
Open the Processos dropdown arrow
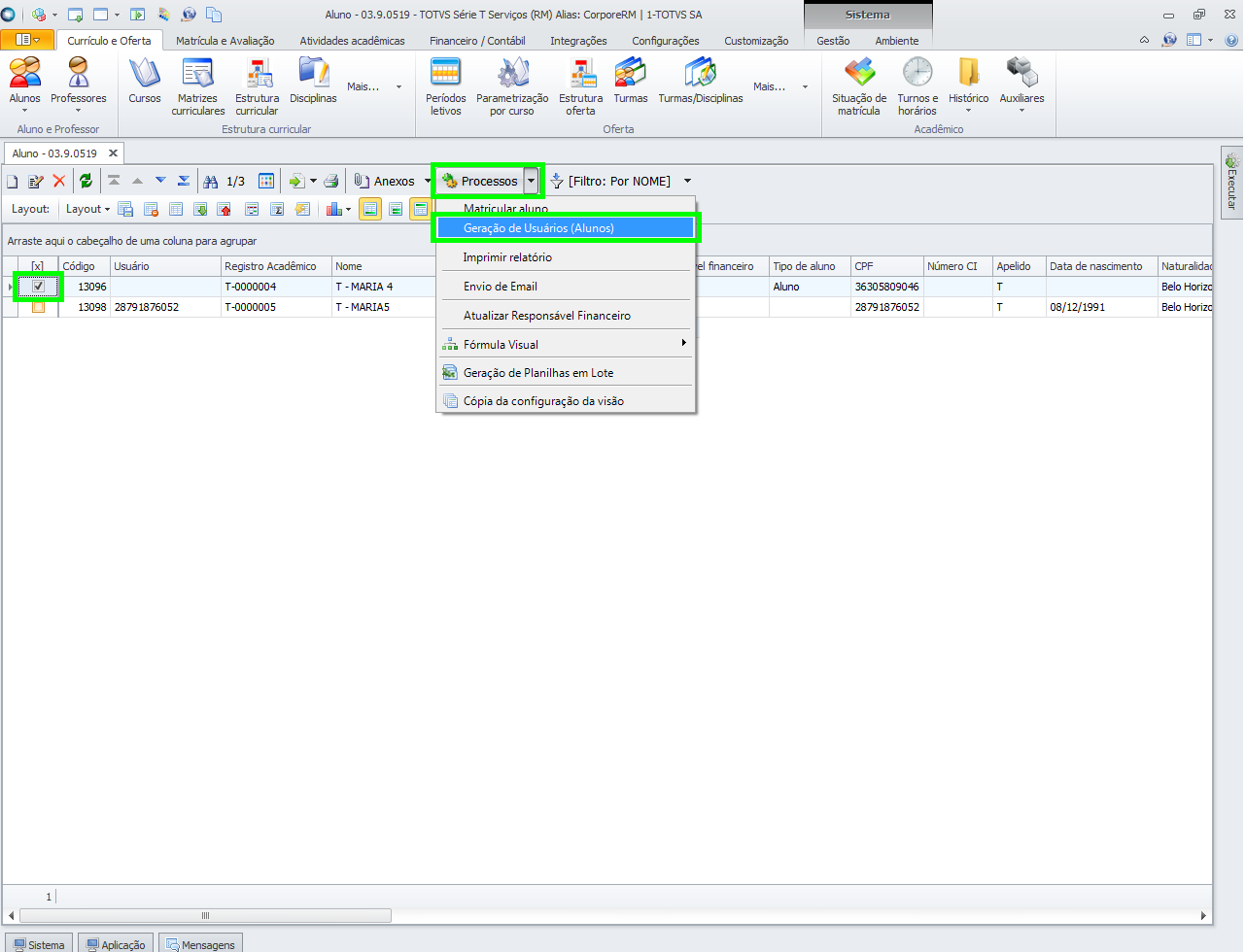pos(531,181)
